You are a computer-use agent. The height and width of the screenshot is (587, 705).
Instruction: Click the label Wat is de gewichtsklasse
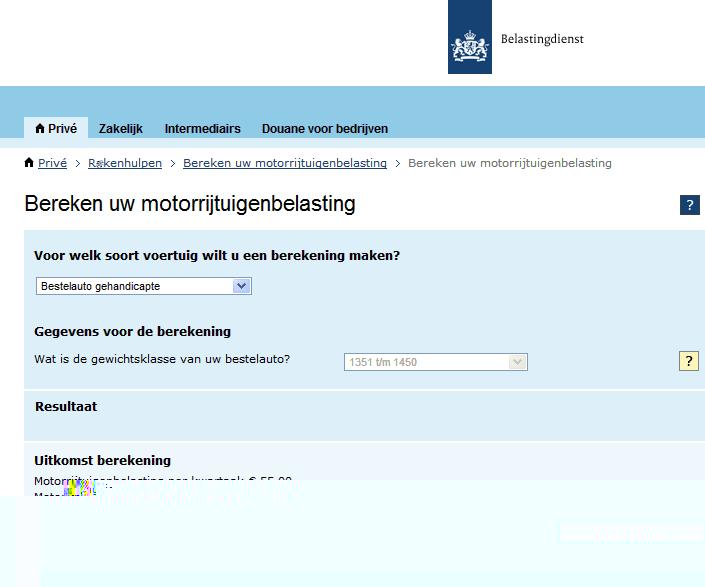pos(162,359)
